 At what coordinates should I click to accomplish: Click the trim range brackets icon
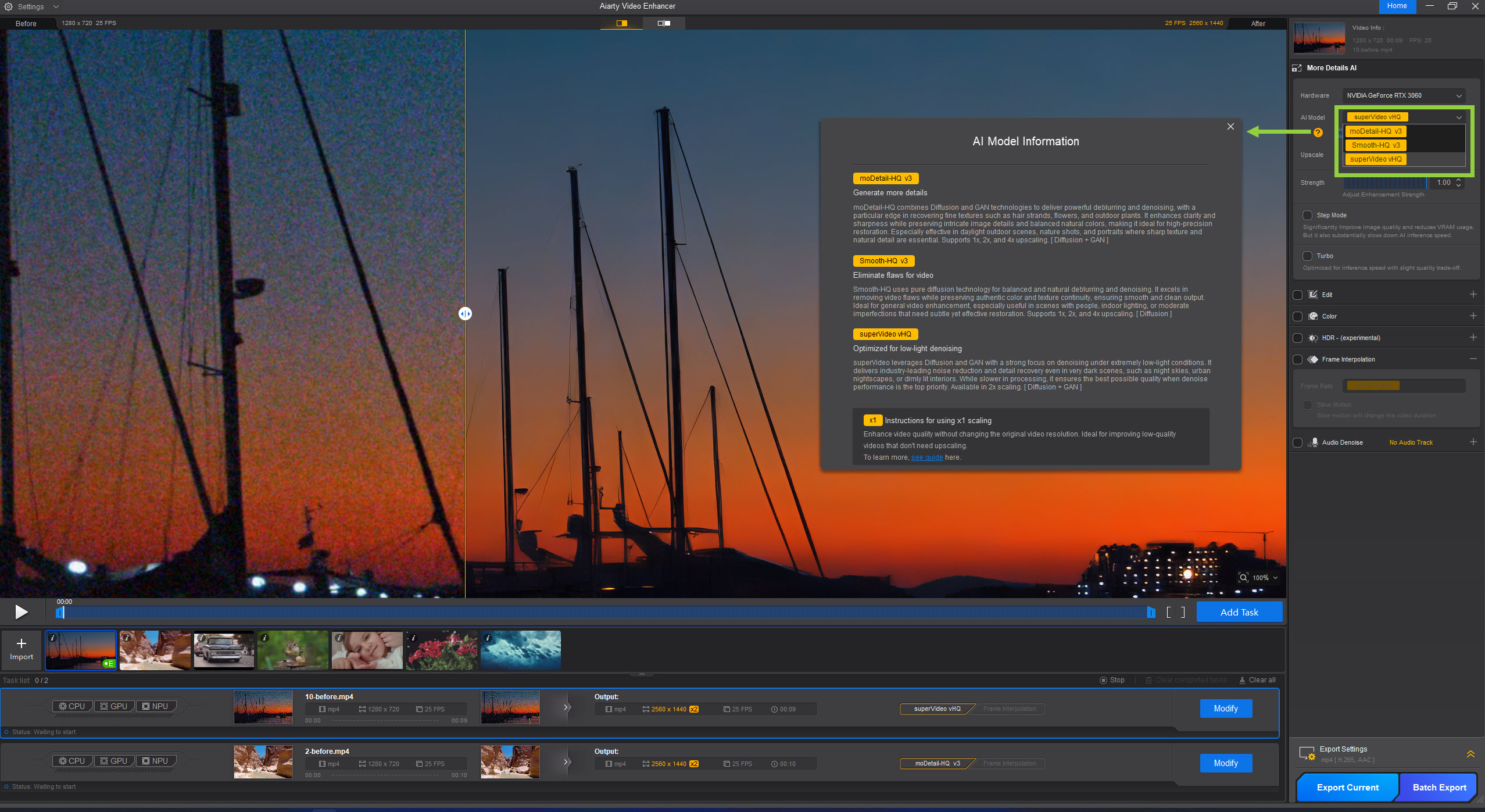coord(1175,612)
